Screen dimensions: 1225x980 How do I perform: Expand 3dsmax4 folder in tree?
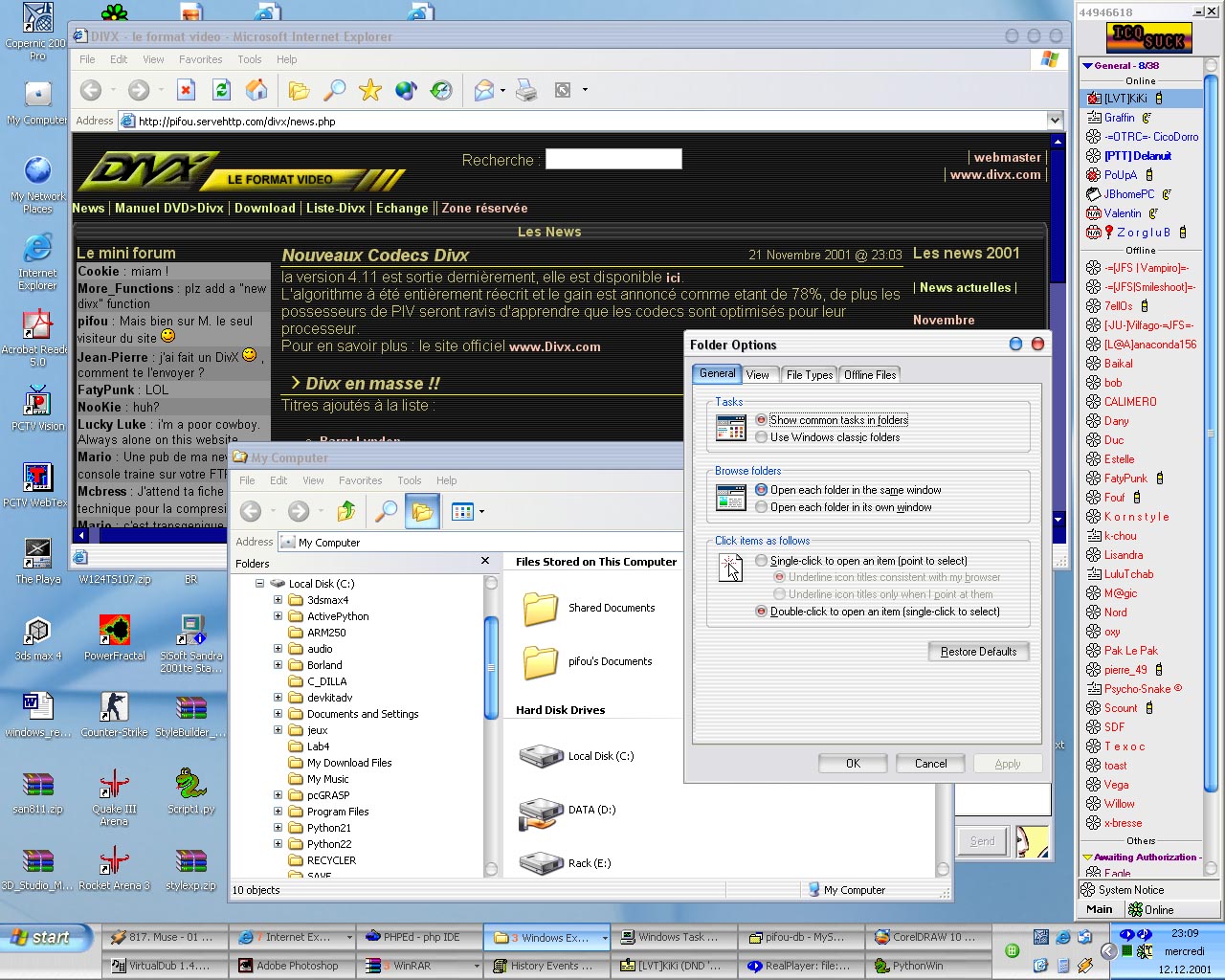click(x=278, y=600)
